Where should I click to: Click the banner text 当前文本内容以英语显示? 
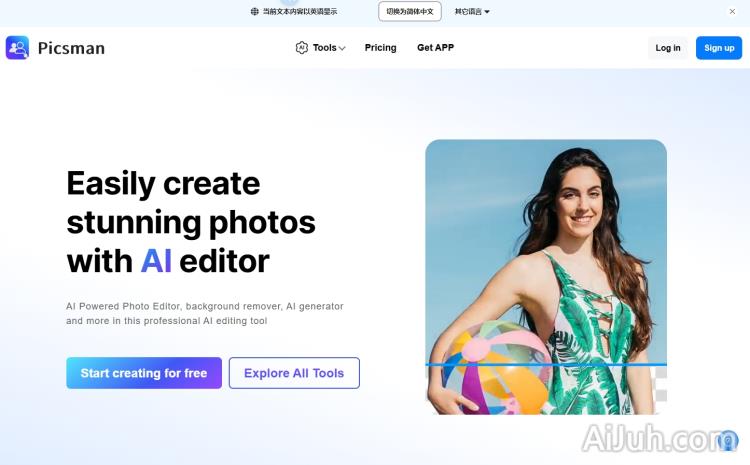point(300,11)
